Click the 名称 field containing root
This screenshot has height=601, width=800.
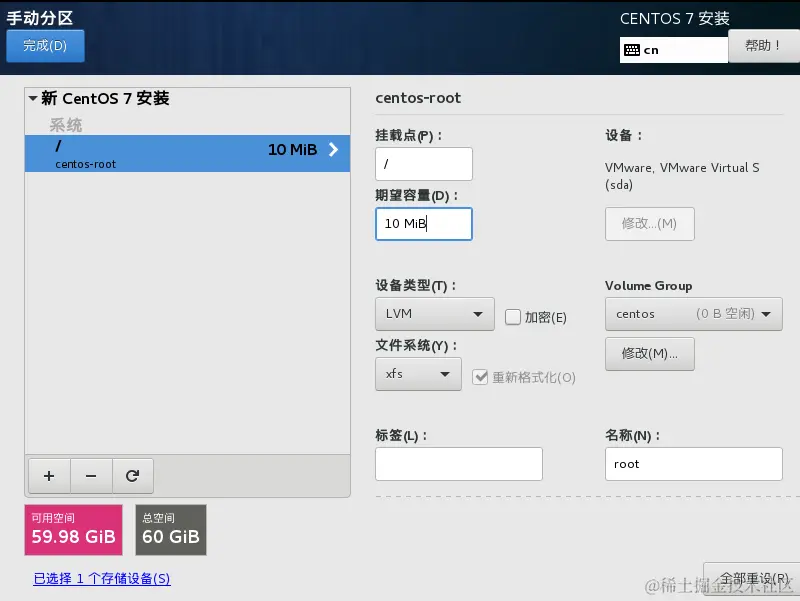693,464
